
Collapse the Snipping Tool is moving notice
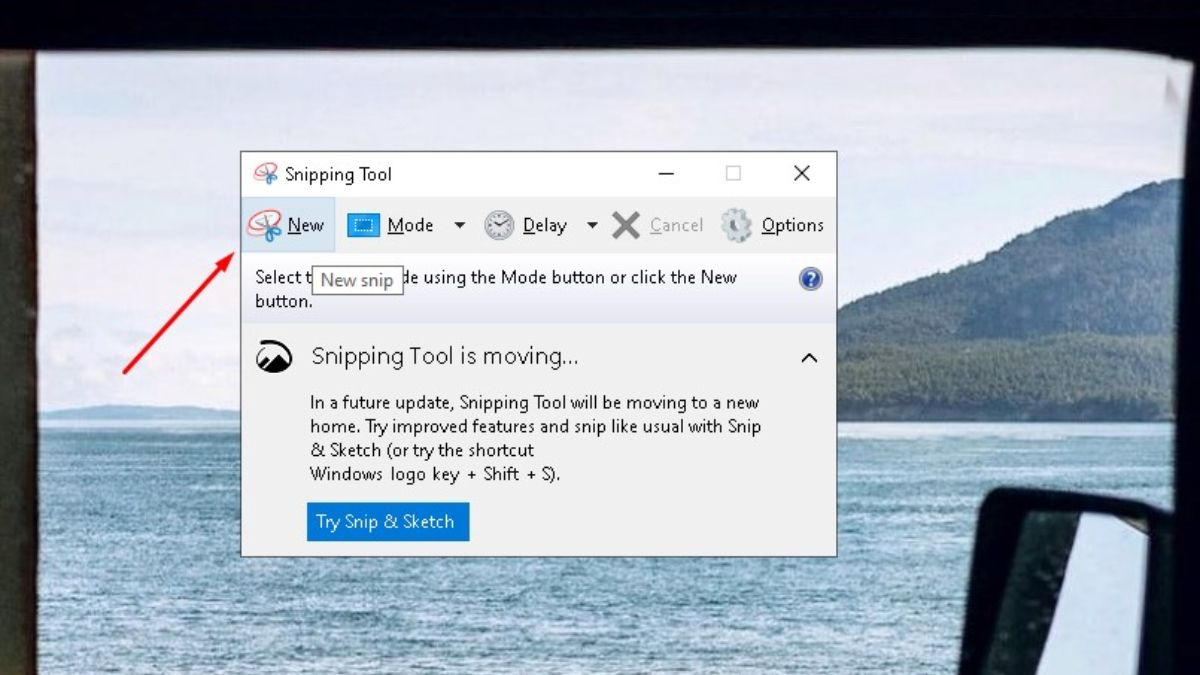point(809,357)
